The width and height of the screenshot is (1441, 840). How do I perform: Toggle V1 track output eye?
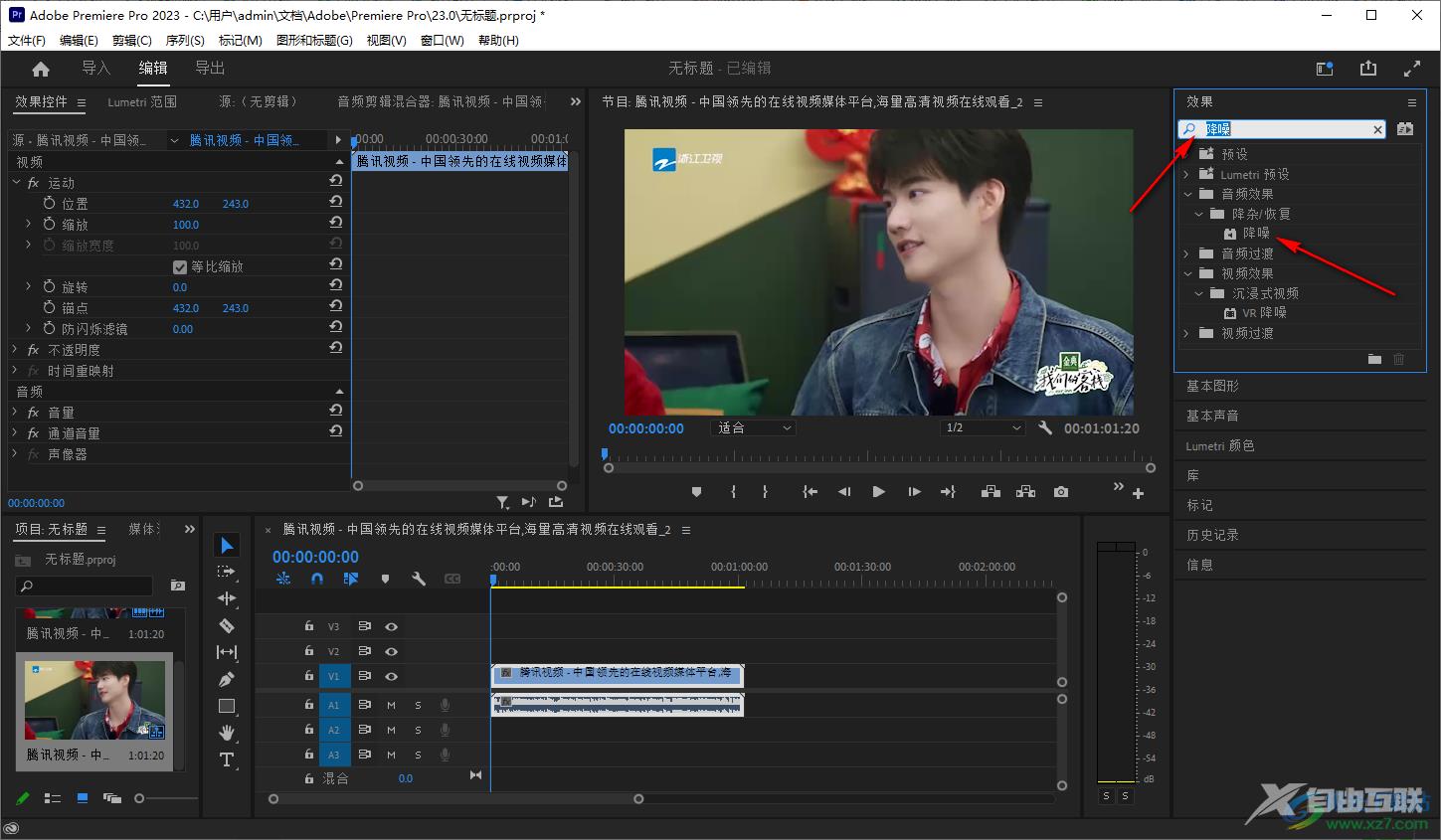coord(391,676)
